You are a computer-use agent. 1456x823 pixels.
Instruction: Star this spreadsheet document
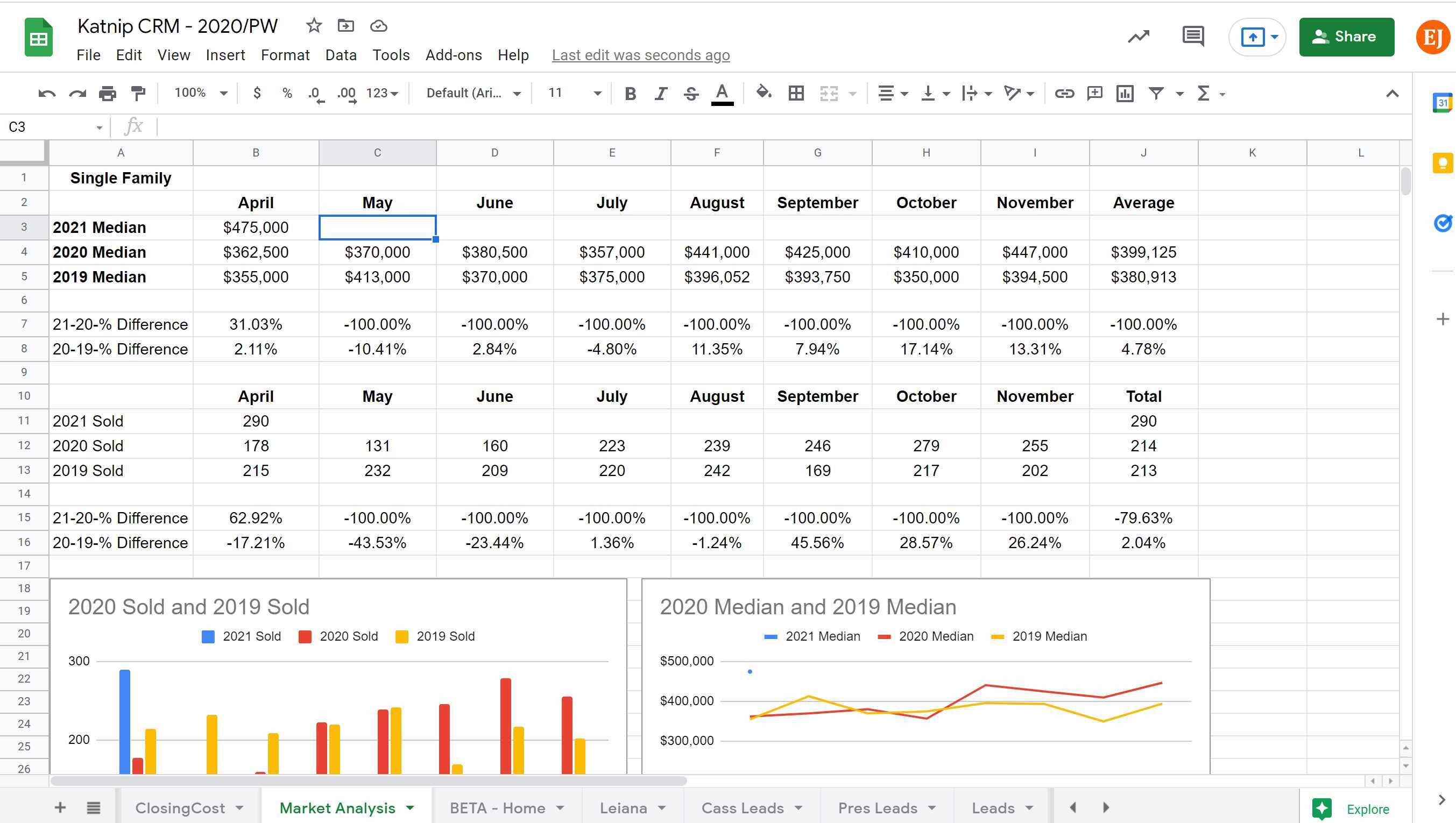point(314,25)
